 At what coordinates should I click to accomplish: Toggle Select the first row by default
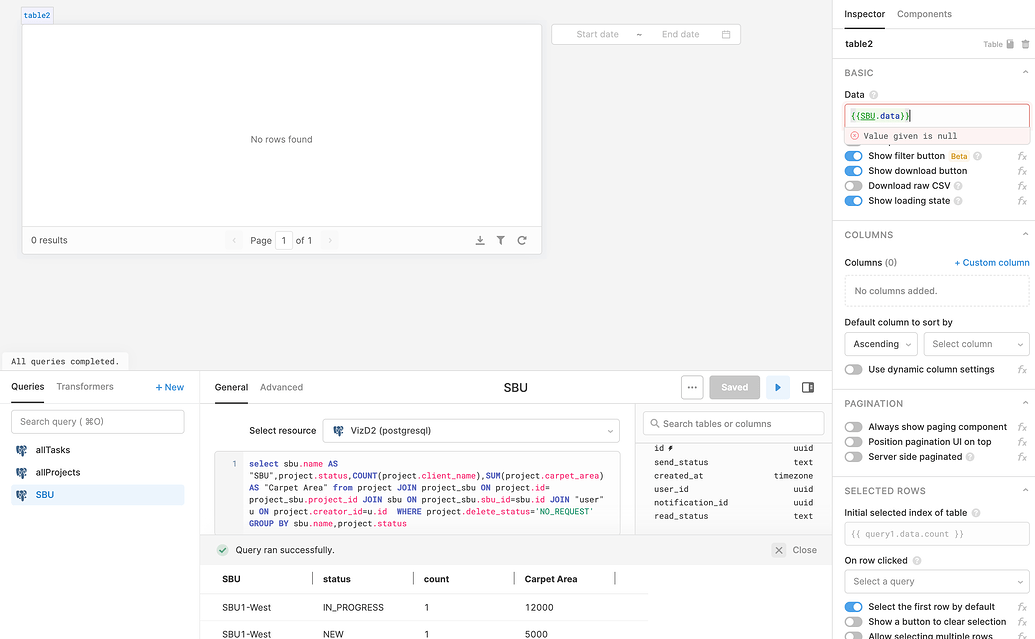(x=853, y=607)
